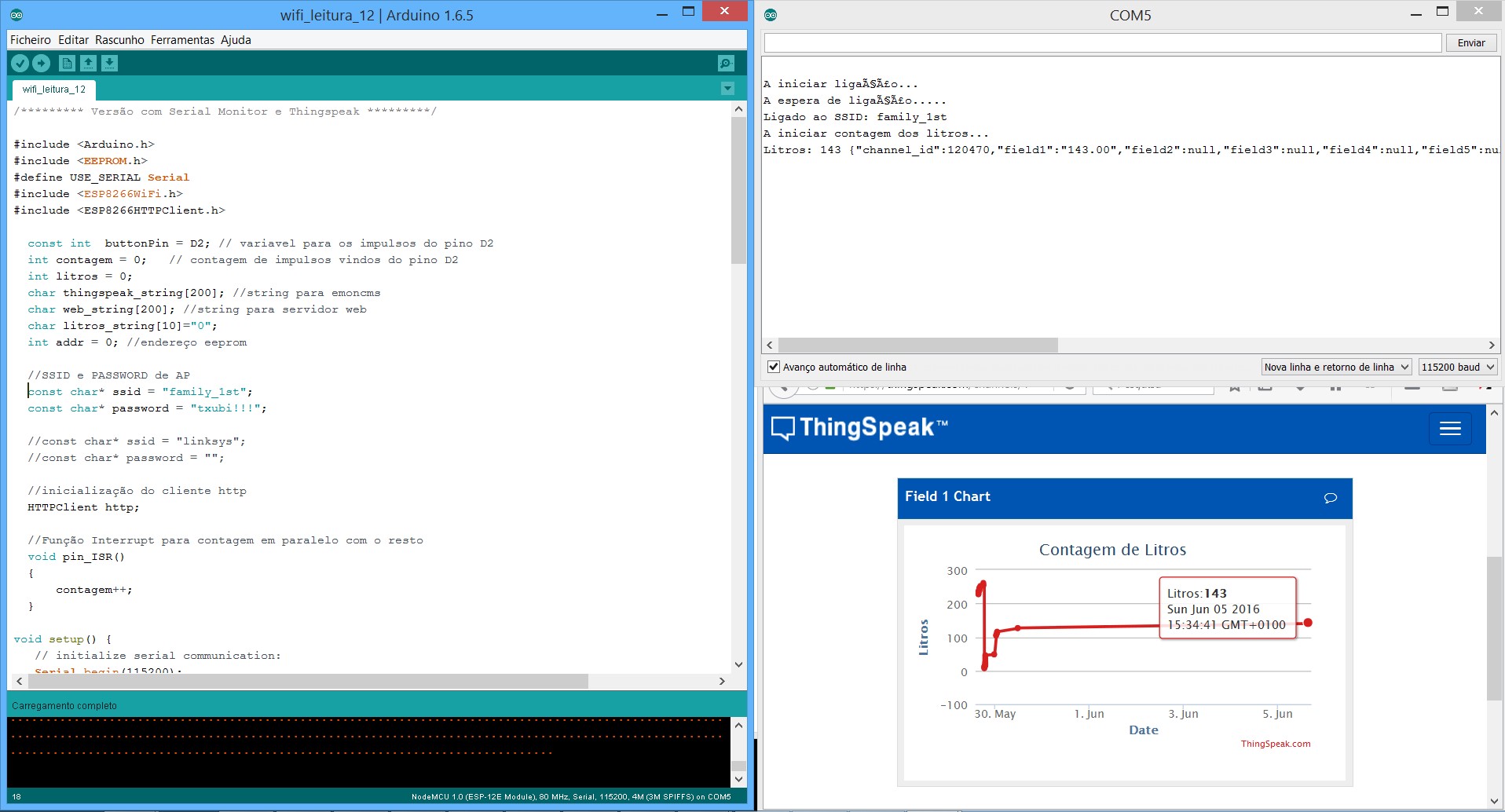Click the password "txubi!!!" code line

(147, 408)
